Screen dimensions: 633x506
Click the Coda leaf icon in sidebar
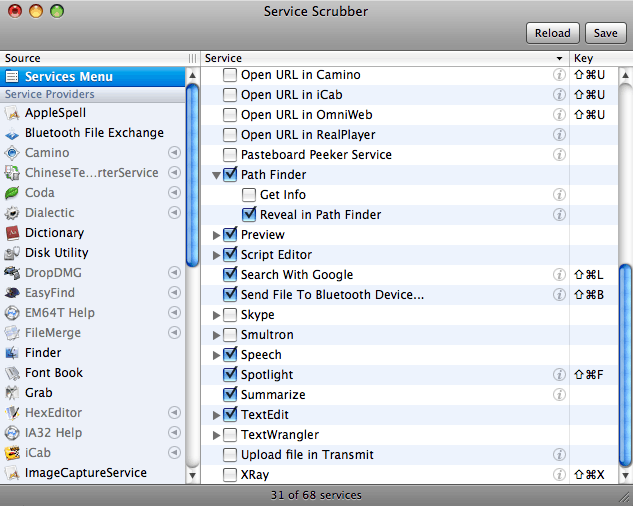point(12,193)
